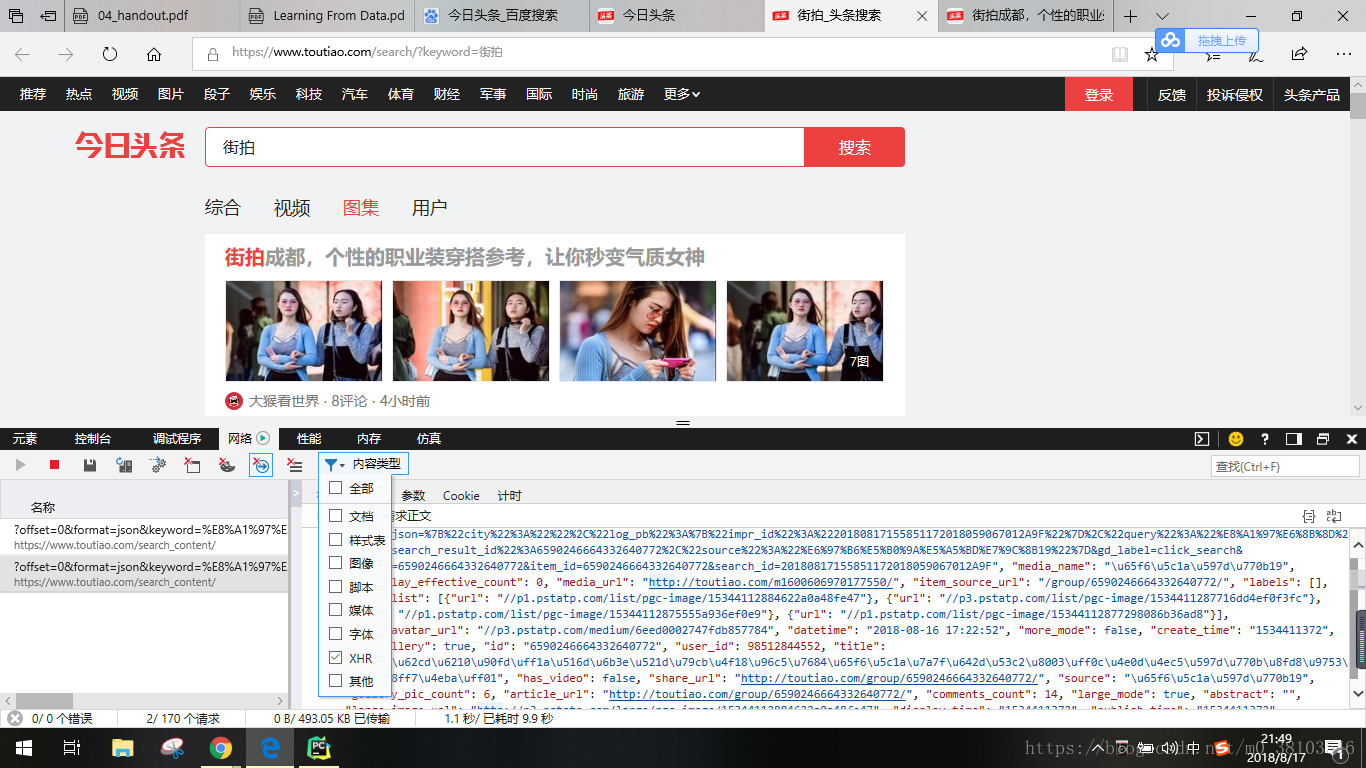
Task: Stop network capture with the red square
Action: coord(55,465)
